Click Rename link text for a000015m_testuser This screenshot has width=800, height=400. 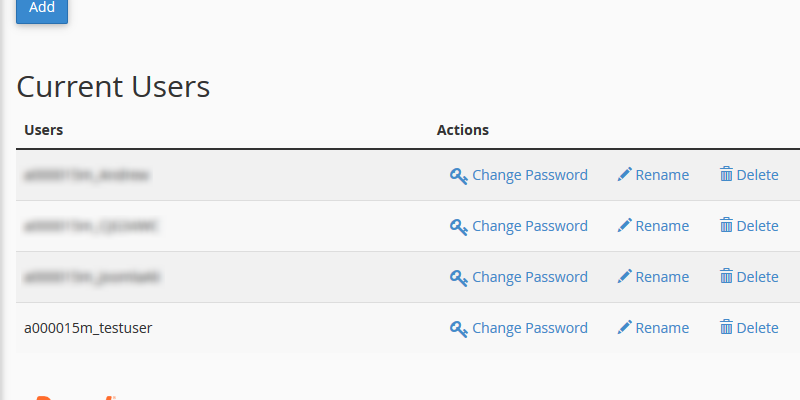(662, 327)
